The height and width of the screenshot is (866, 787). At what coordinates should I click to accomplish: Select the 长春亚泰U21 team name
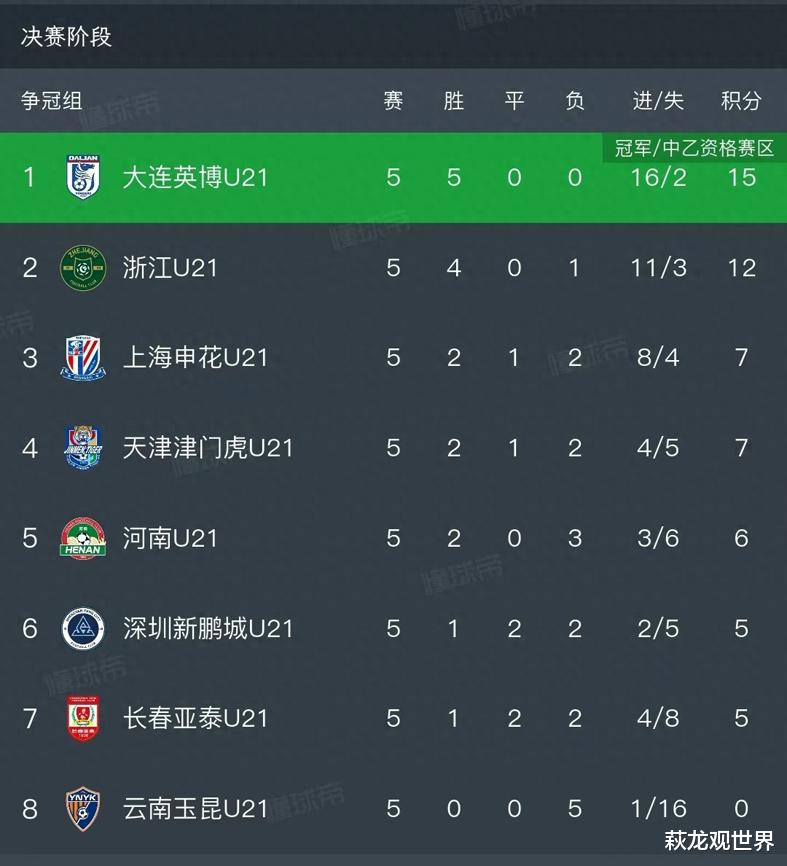pos(195,717)
